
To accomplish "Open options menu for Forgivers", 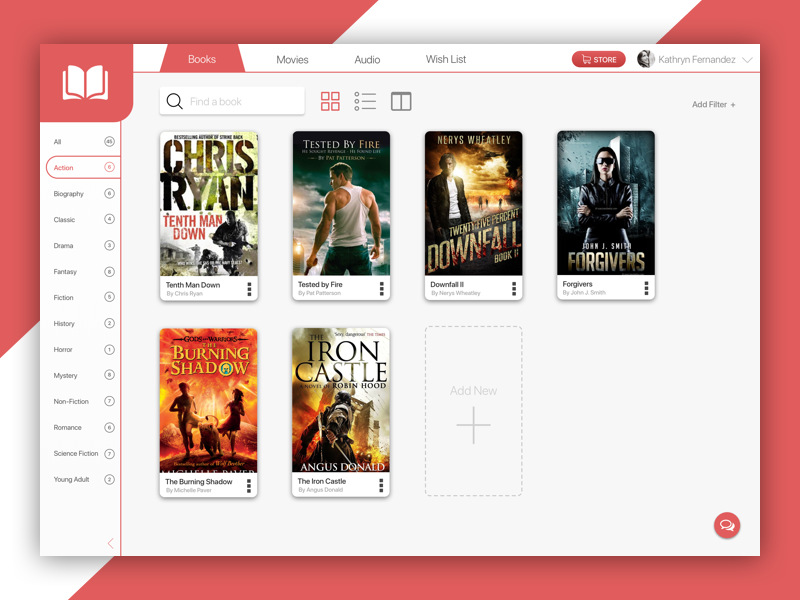I will tap(646, 289).
